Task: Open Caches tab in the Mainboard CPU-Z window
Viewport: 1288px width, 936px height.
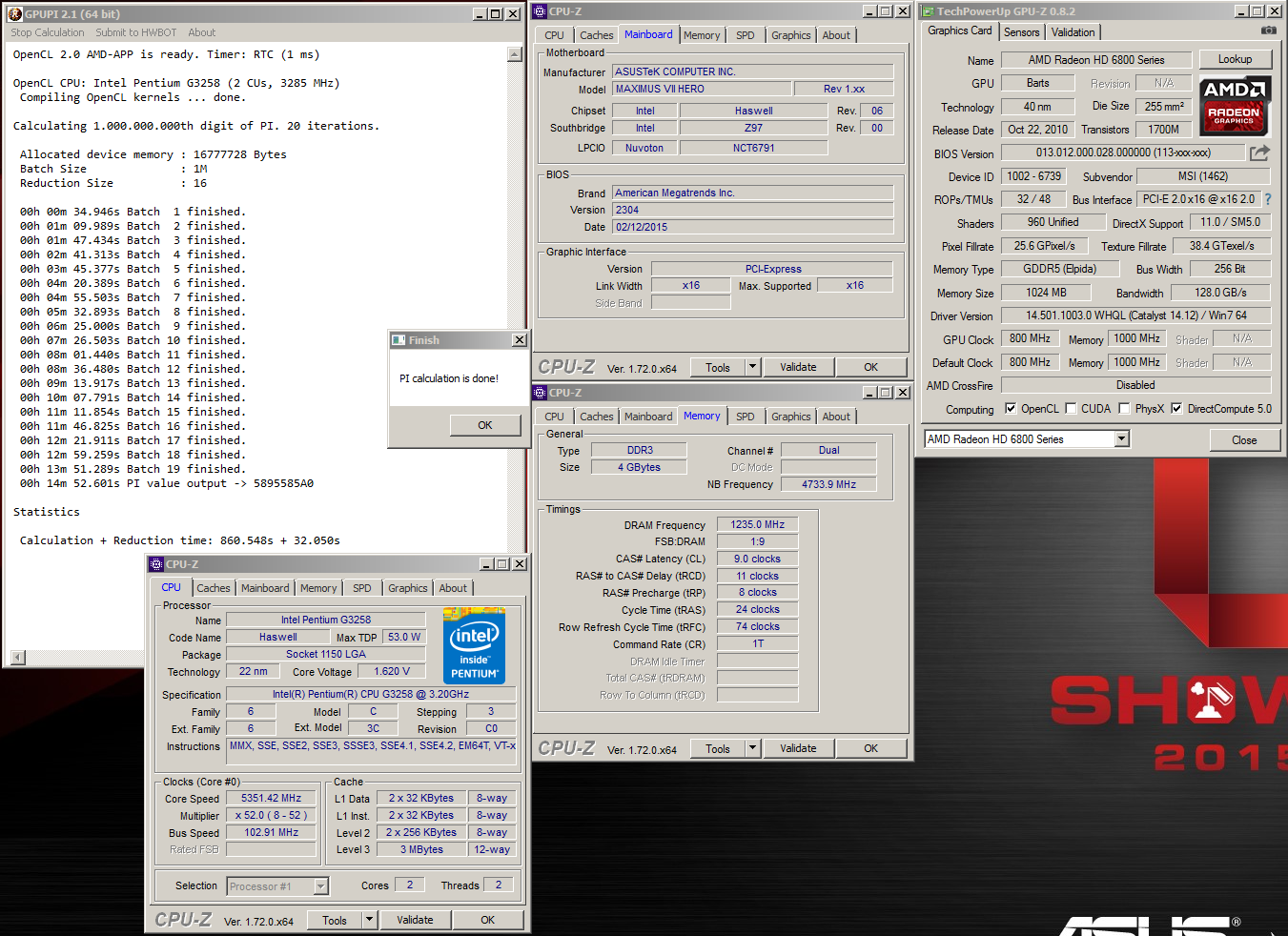Action: click(x=597, y=35)
